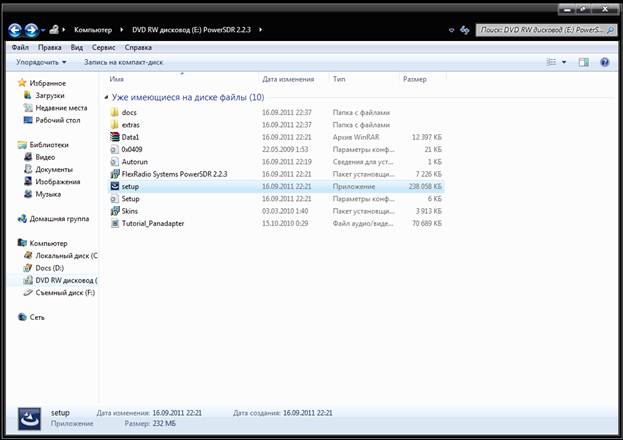Expand the breadcrumb arrow after PowerSDR 2.2.3

(x=260, y=30)
